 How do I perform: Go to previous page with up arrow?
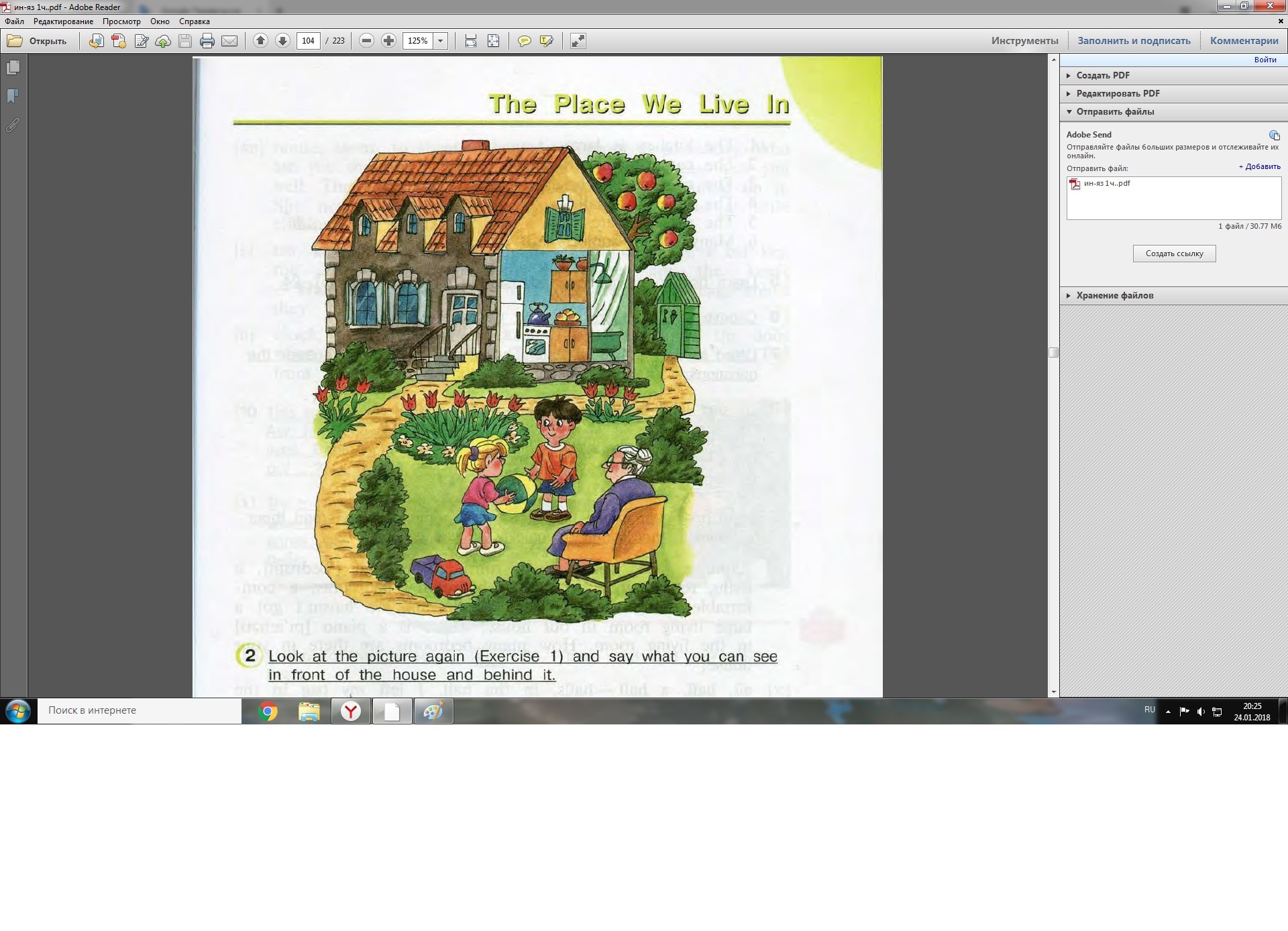[261, 41]
